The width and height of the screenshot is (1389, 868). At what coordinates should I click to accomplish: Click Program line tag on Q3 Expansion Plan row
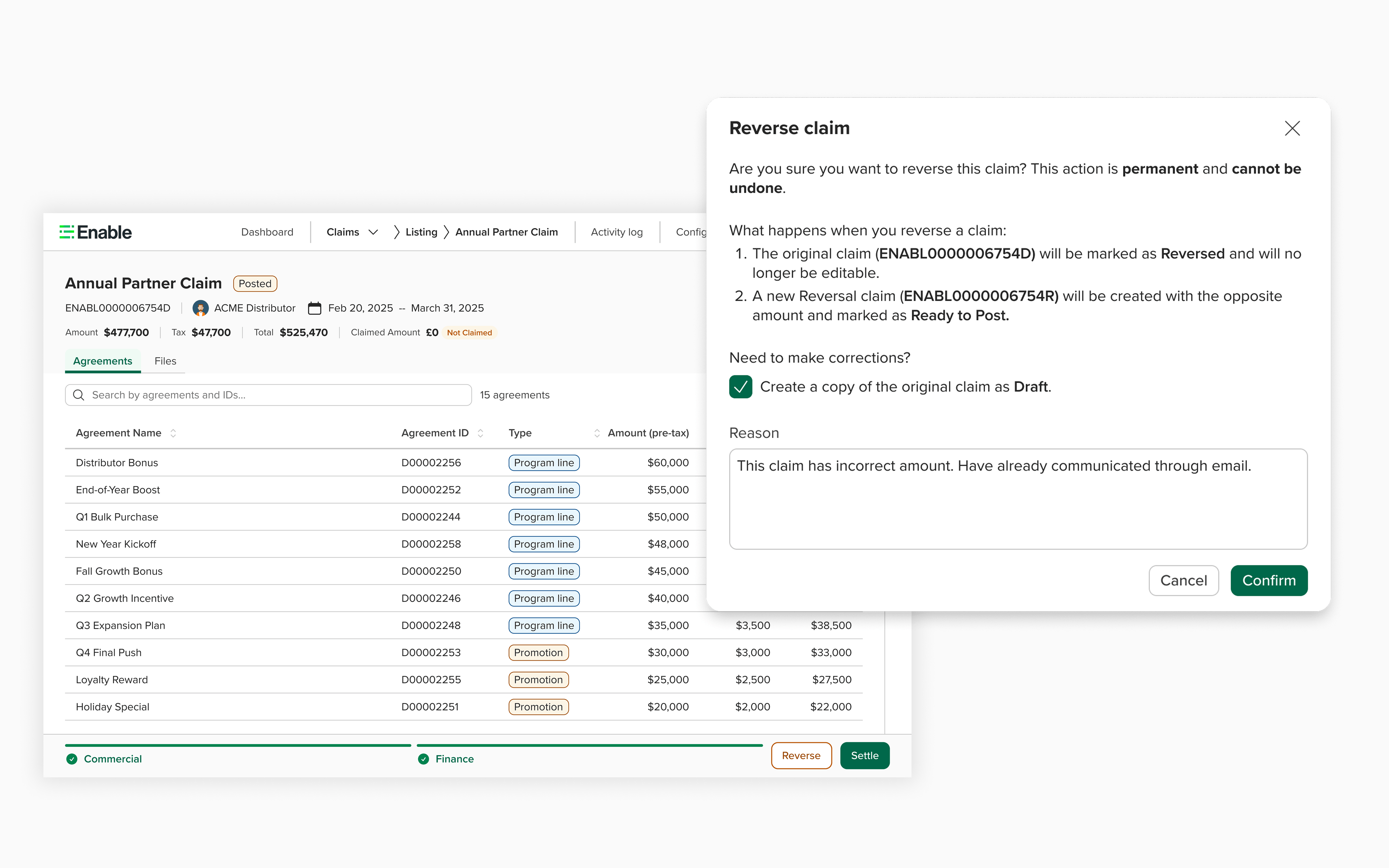click(544, 625)
